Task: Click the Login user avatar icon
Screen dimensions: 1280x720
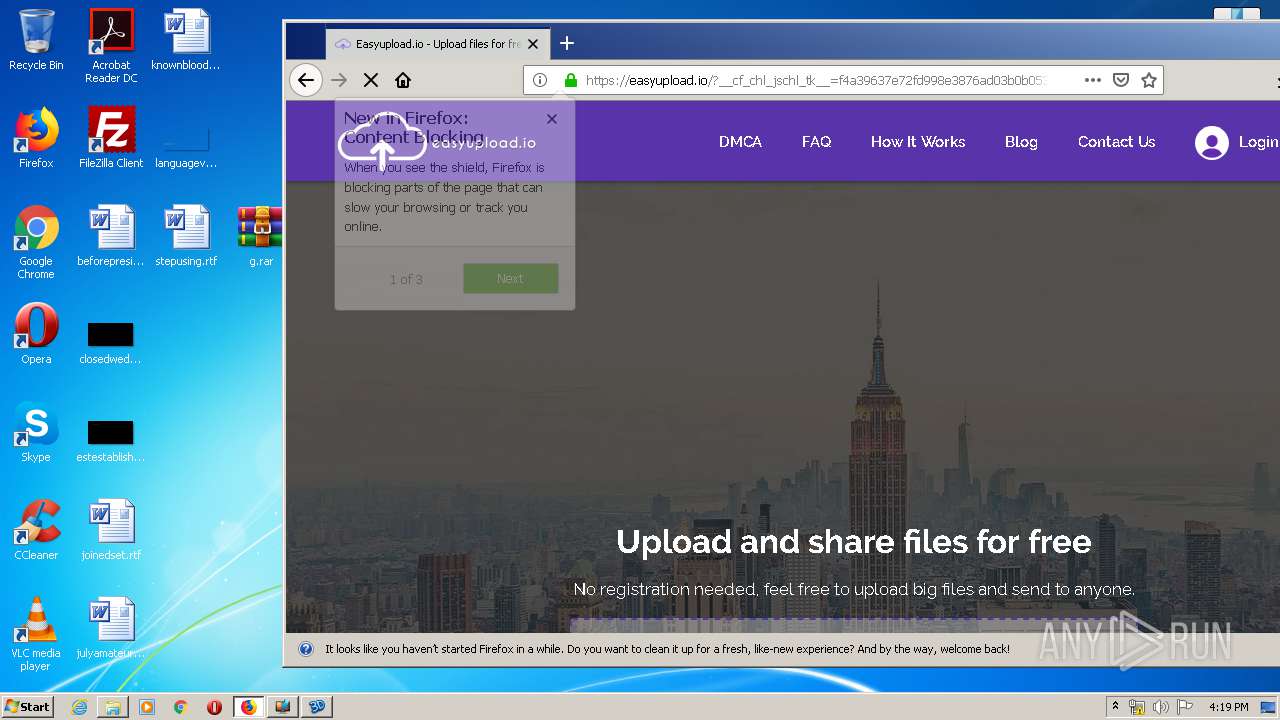Action: [x=1211, y=143]
